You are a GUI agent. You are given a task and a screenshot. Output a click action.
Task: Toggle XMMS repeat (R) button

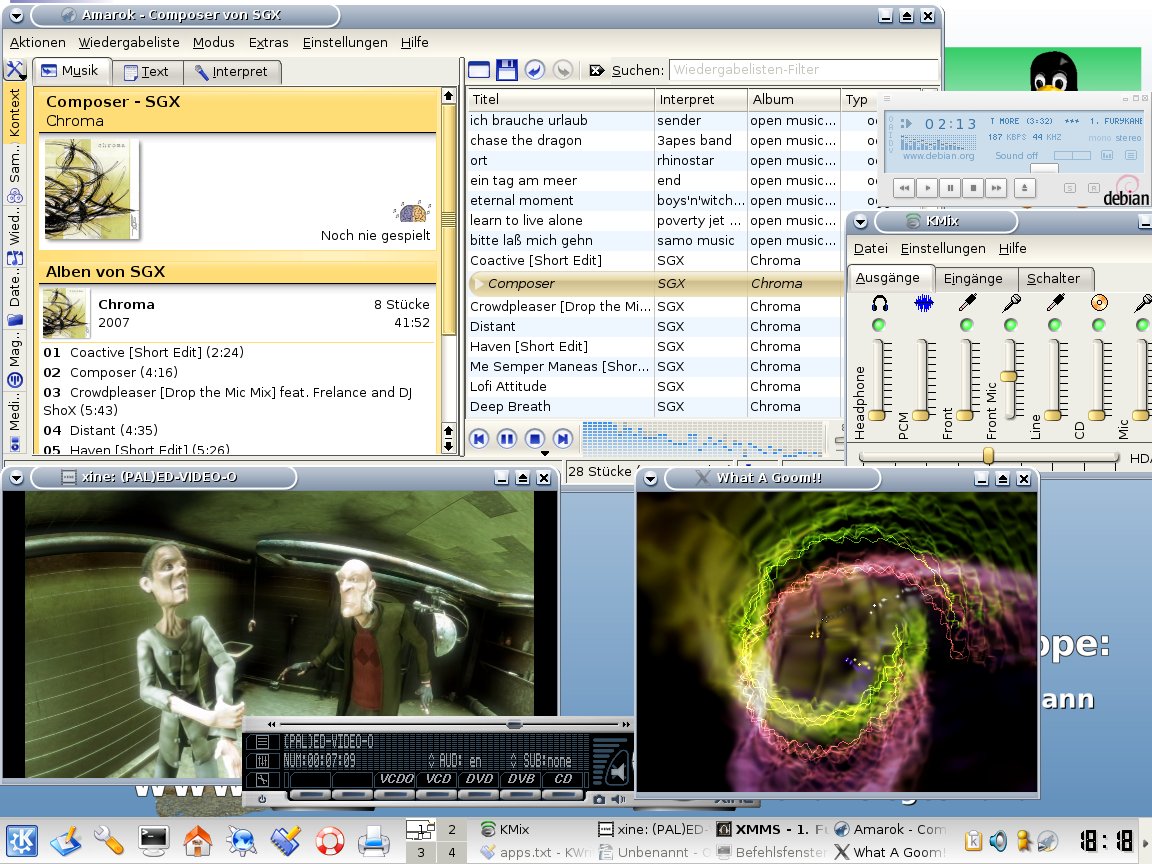click(x=1093, y=188)
